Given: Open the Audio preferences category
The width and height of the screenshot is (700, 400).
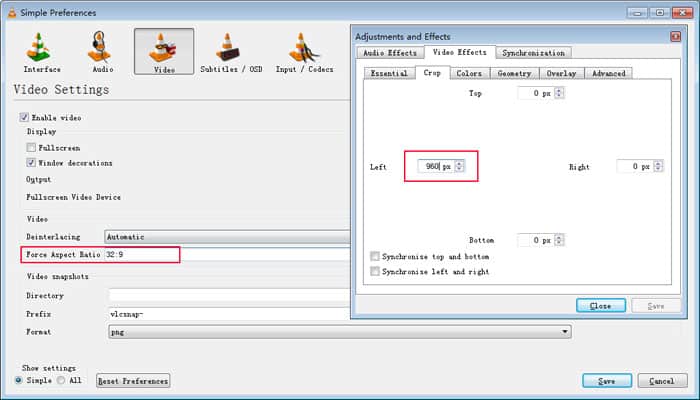Looking at the screenshot, I should click(x=102, y=52).
